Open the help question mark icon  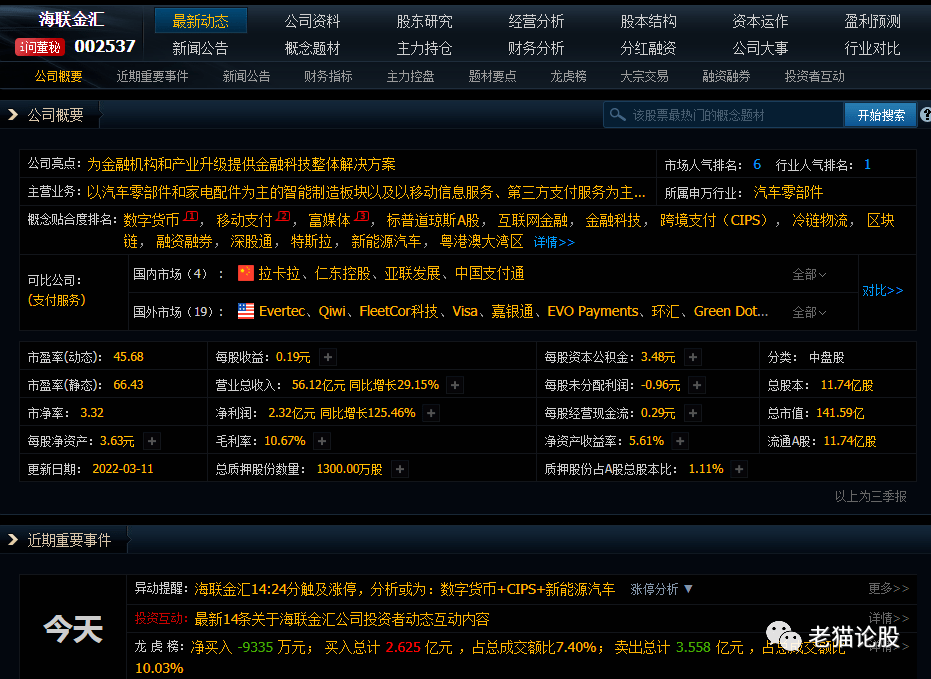pyautogui.click(x=926, y=115)
